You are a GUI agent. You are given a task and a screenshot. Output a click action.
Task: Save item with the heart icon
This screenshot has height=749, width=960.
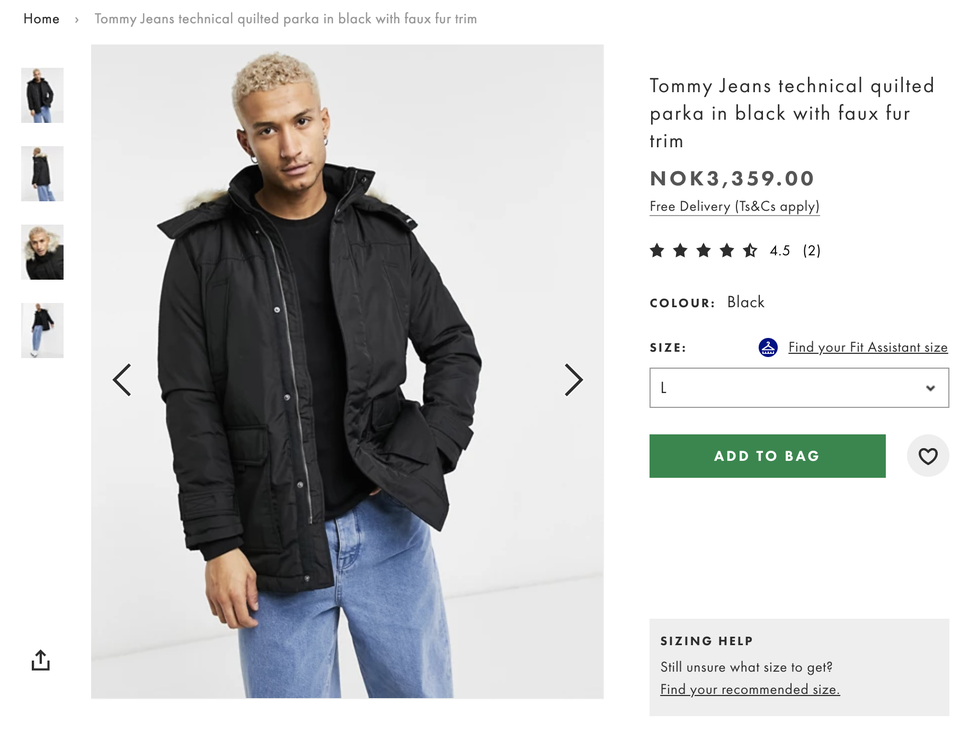point(928,456)
